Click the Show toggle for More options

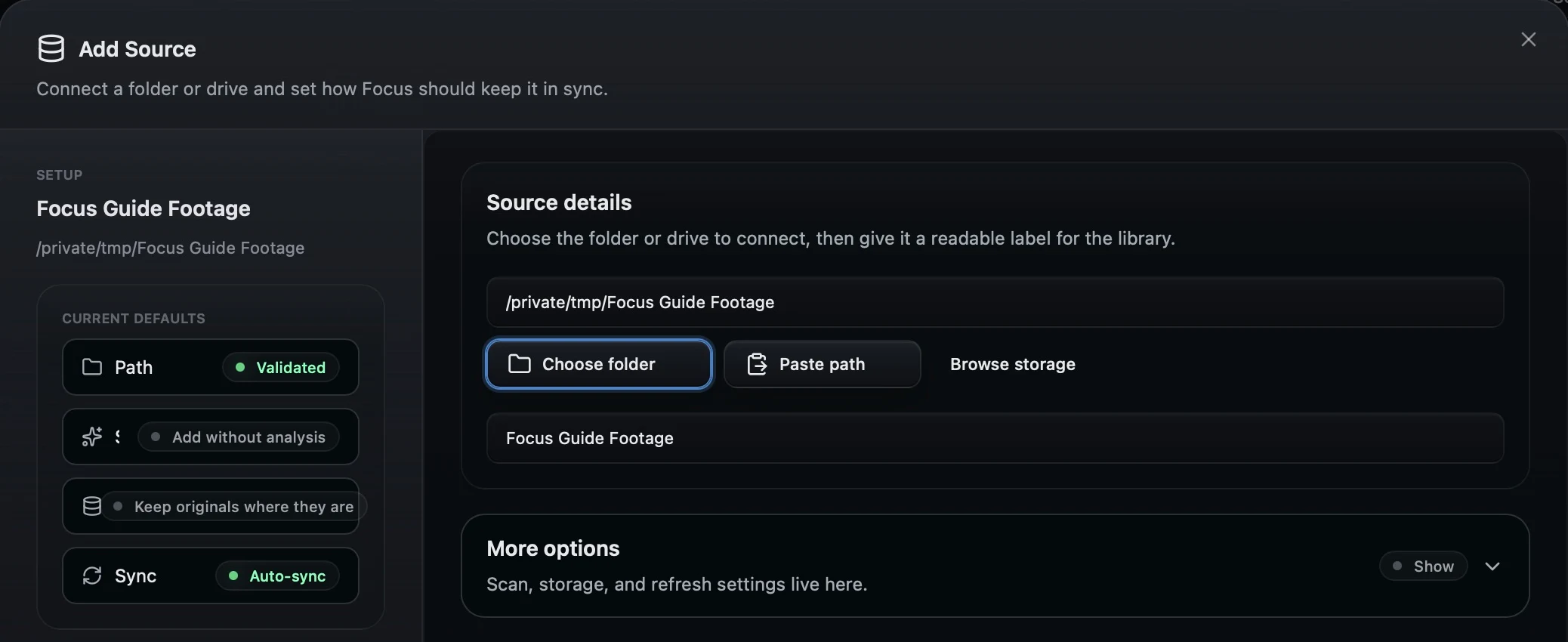point(1424,566)
